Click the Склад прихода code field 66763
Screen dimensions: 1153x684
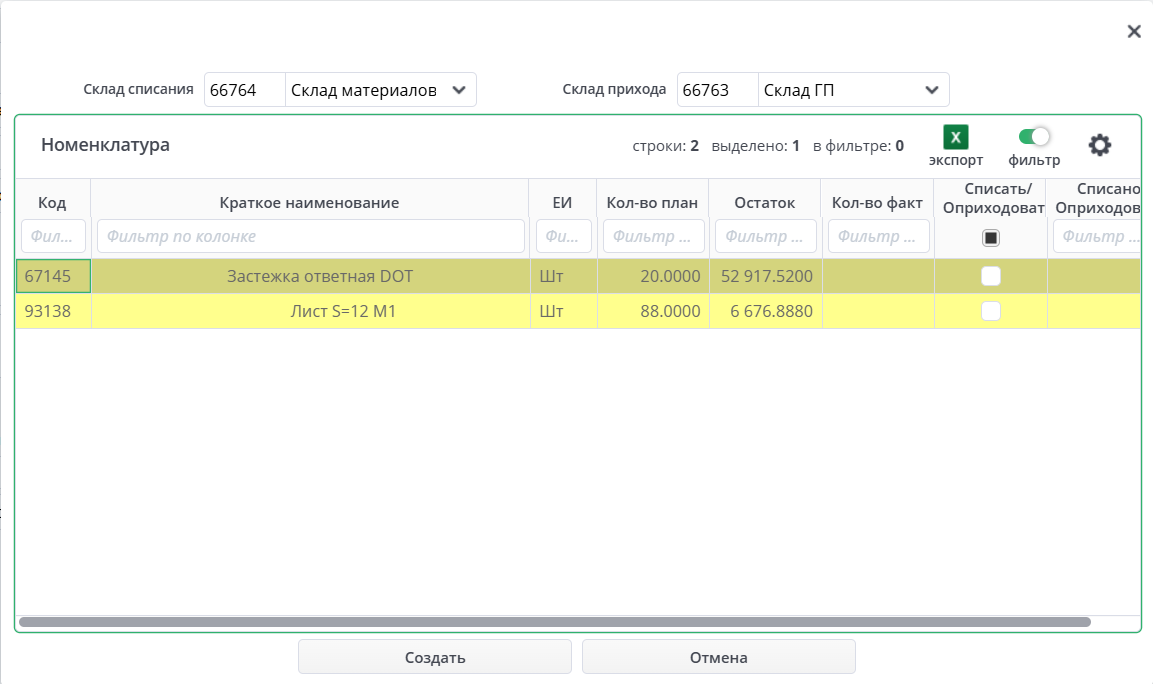717,90
